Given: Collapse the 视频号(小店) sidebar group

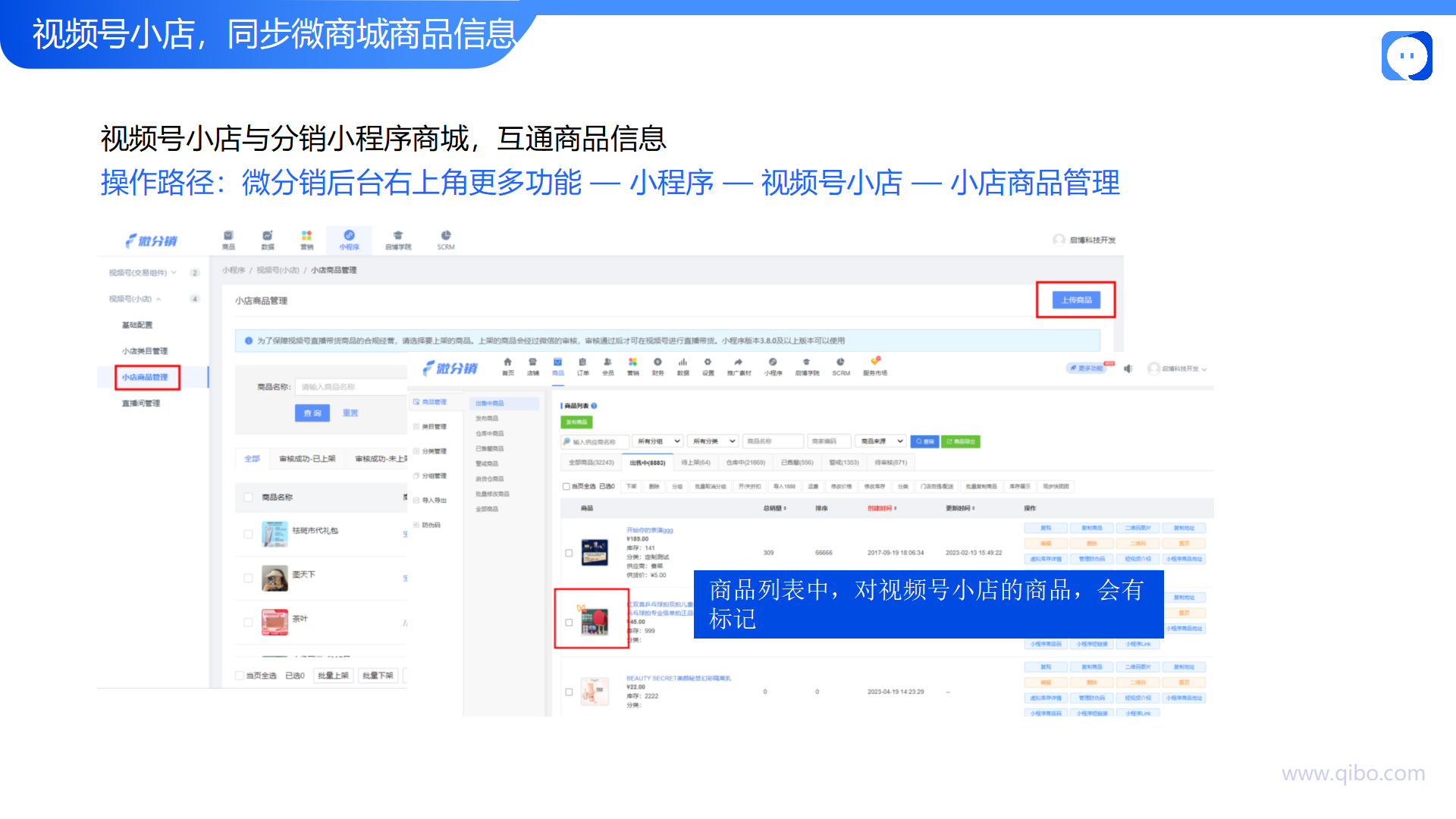Looking at the screenshot, I should coord(135,299).
